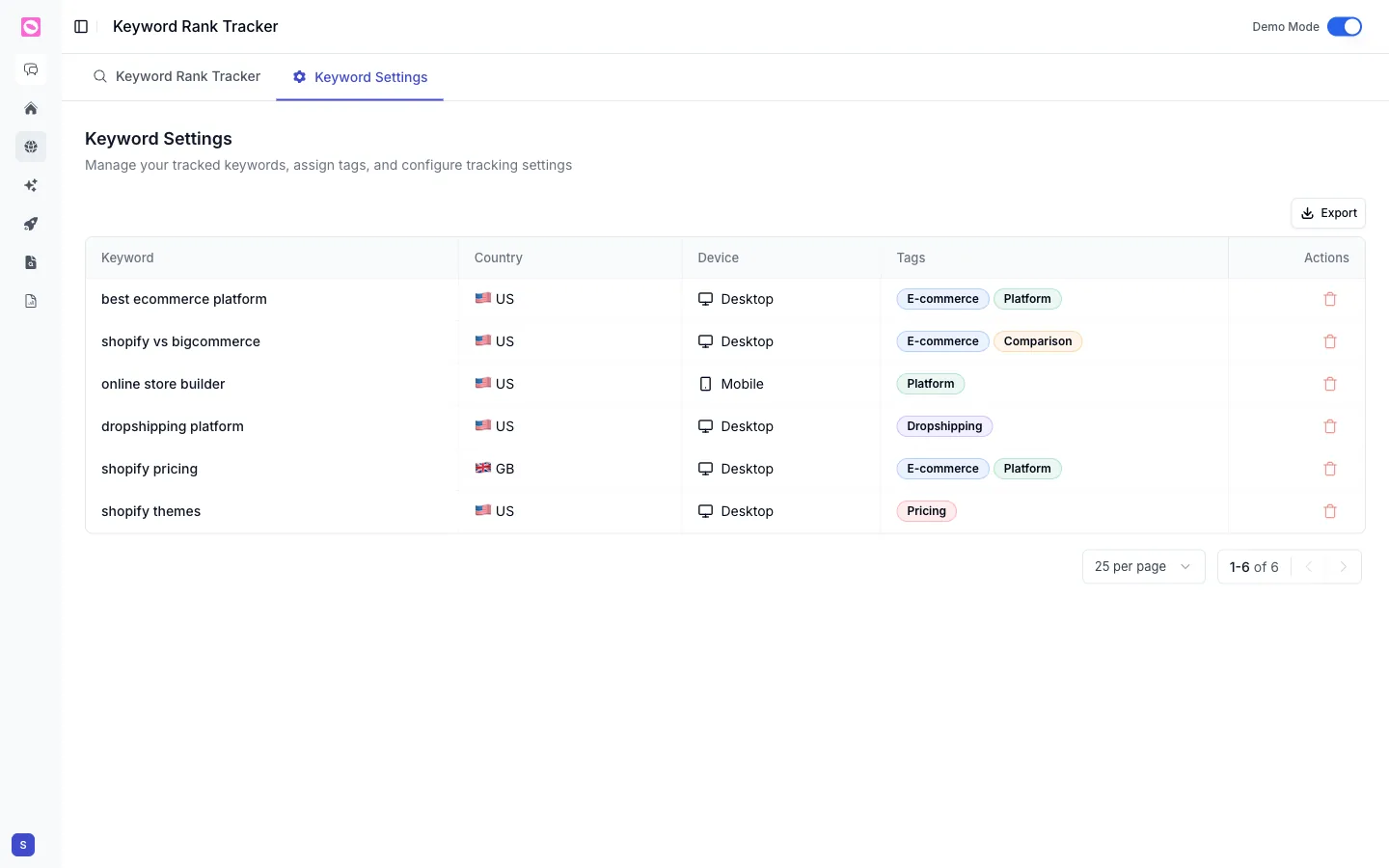Open the sparkles AI sidebar icon
The height and width of the screenshot is (868, 1389).
(31, 185)
